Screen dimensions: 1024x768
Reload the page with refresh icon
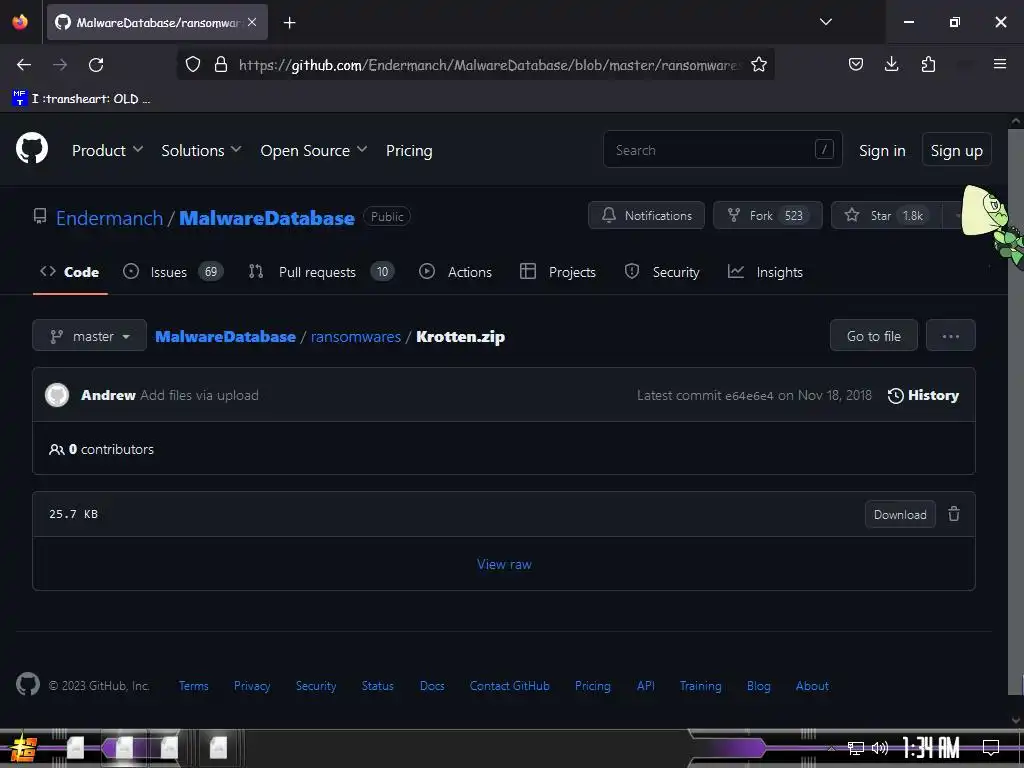pyautogui.click(x=96, y=65)
